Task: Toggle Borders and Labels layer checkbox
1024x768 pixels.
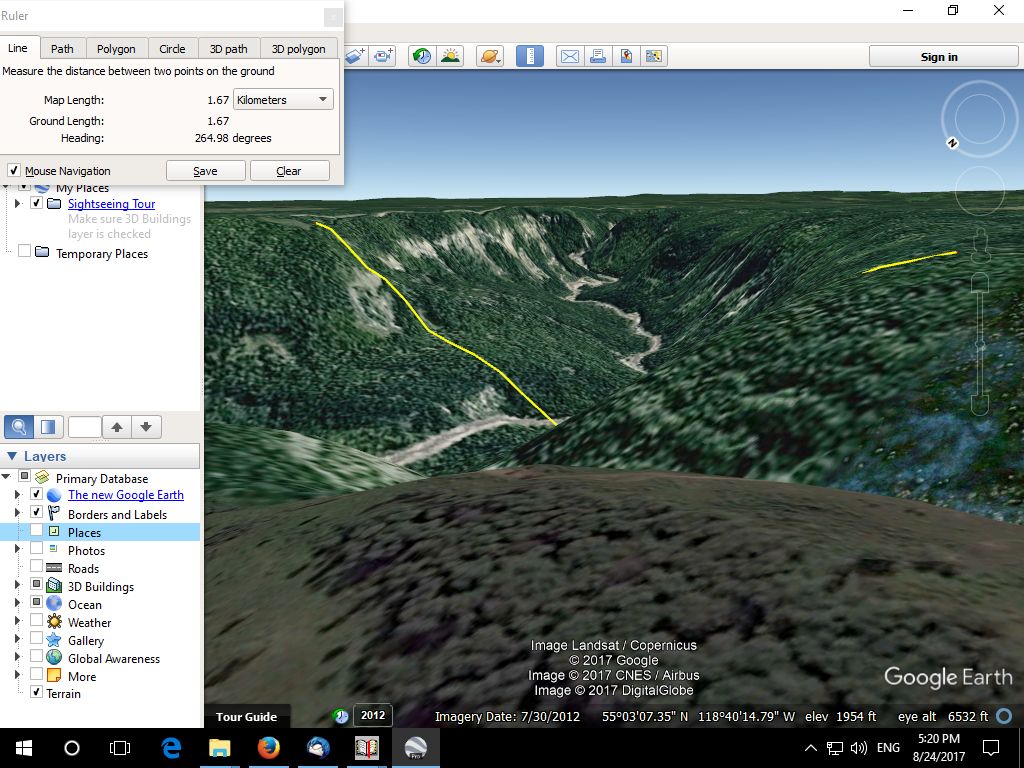Action: click(37, 512)
